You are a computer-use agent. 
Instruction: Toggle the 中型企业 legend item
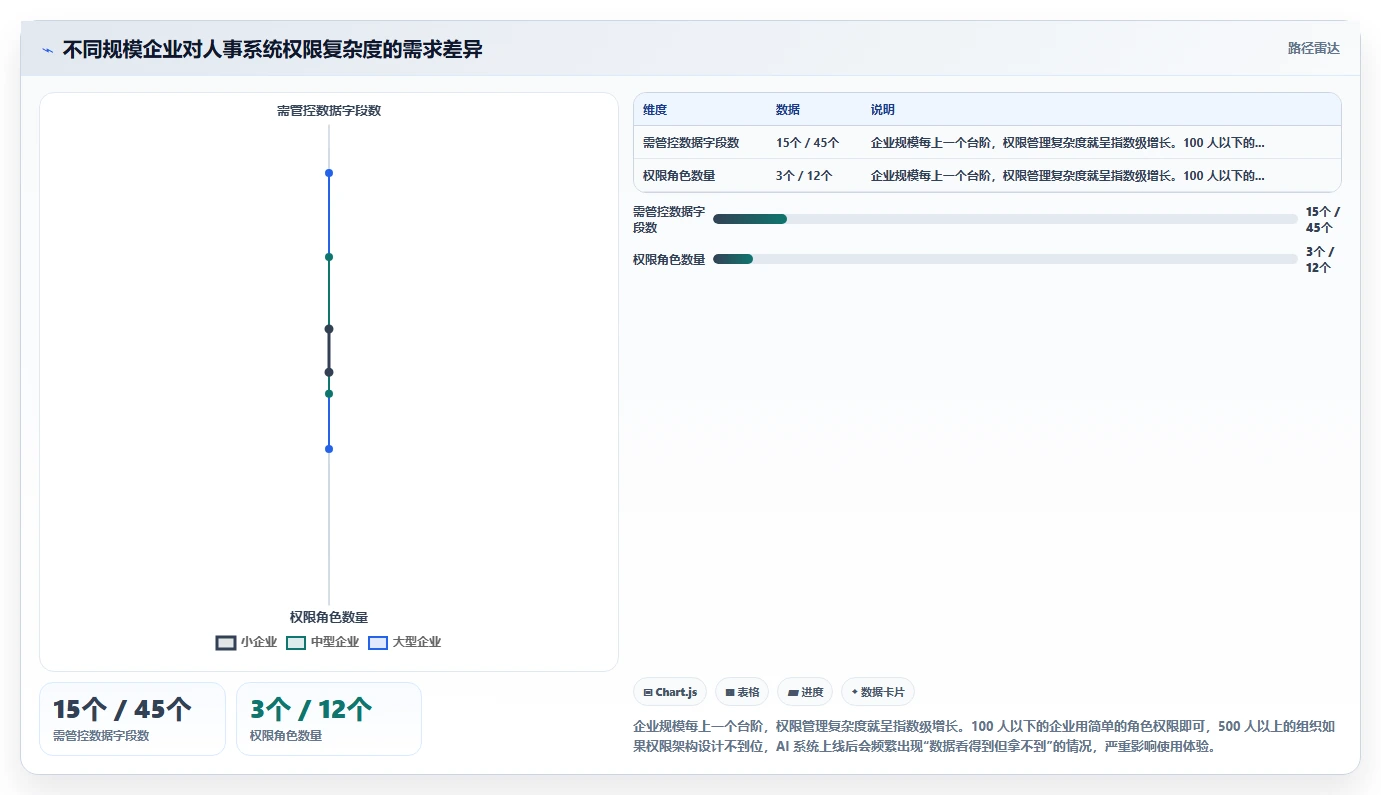click(322, 642)
